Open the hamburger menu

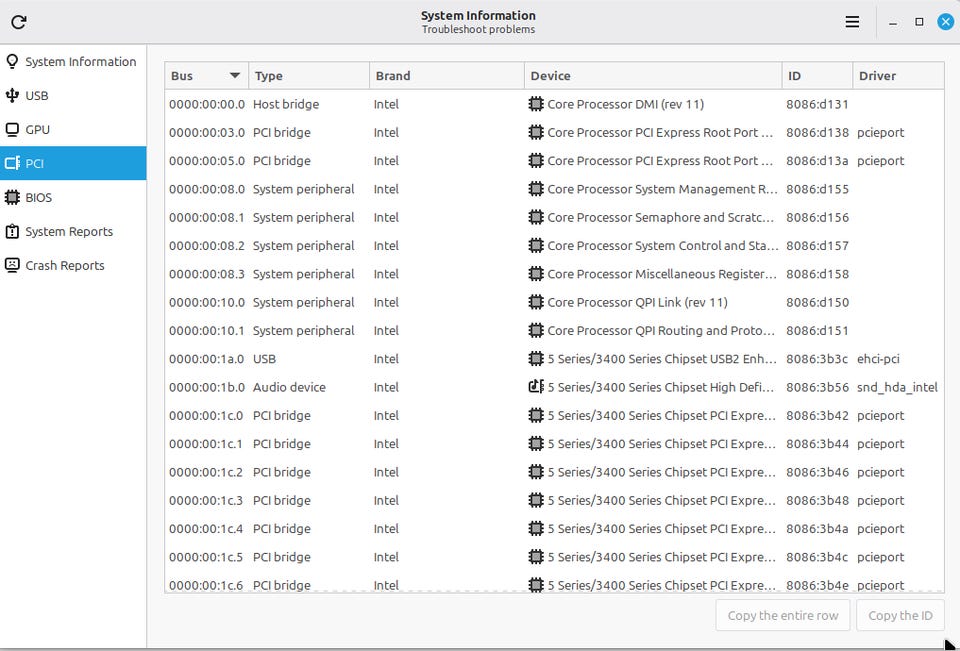coord(852,22)
